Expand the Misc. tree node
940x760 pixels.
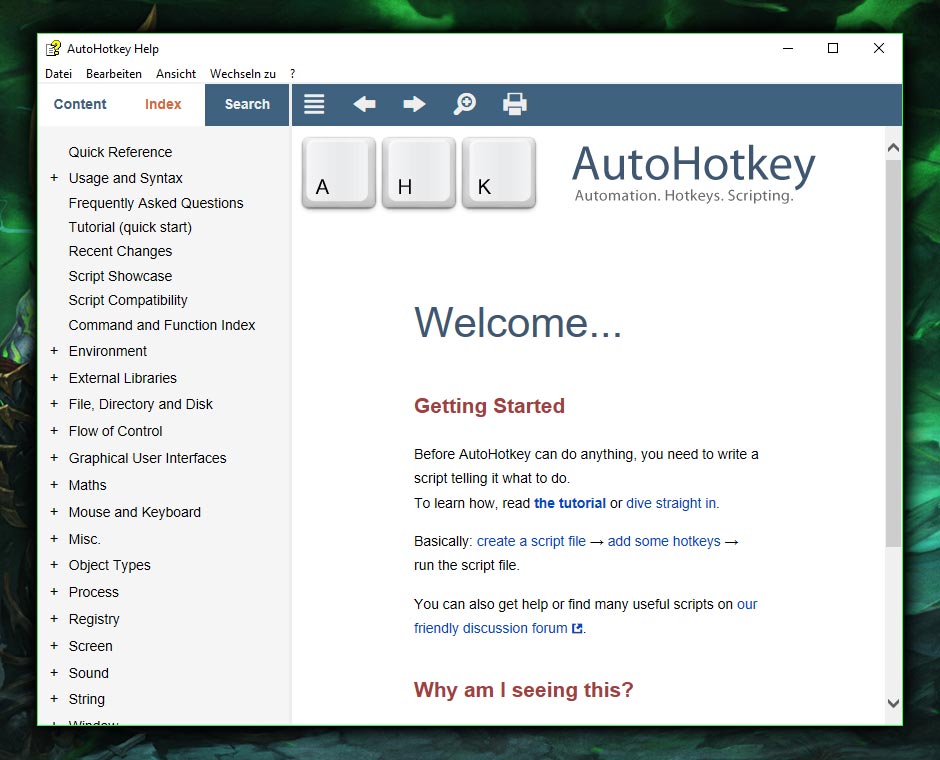[x=54, y=539]
